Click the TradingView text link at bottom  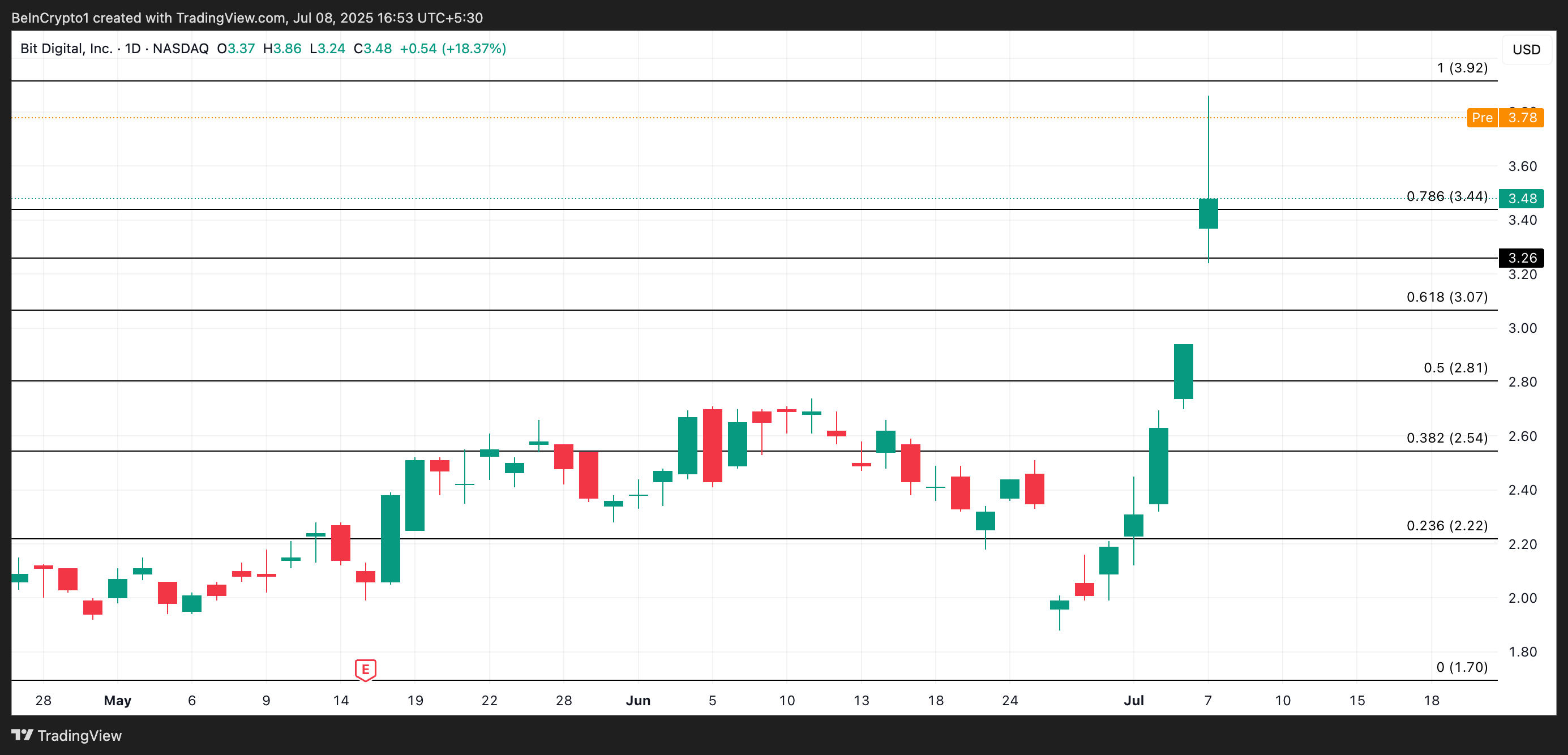click(79, 736)
